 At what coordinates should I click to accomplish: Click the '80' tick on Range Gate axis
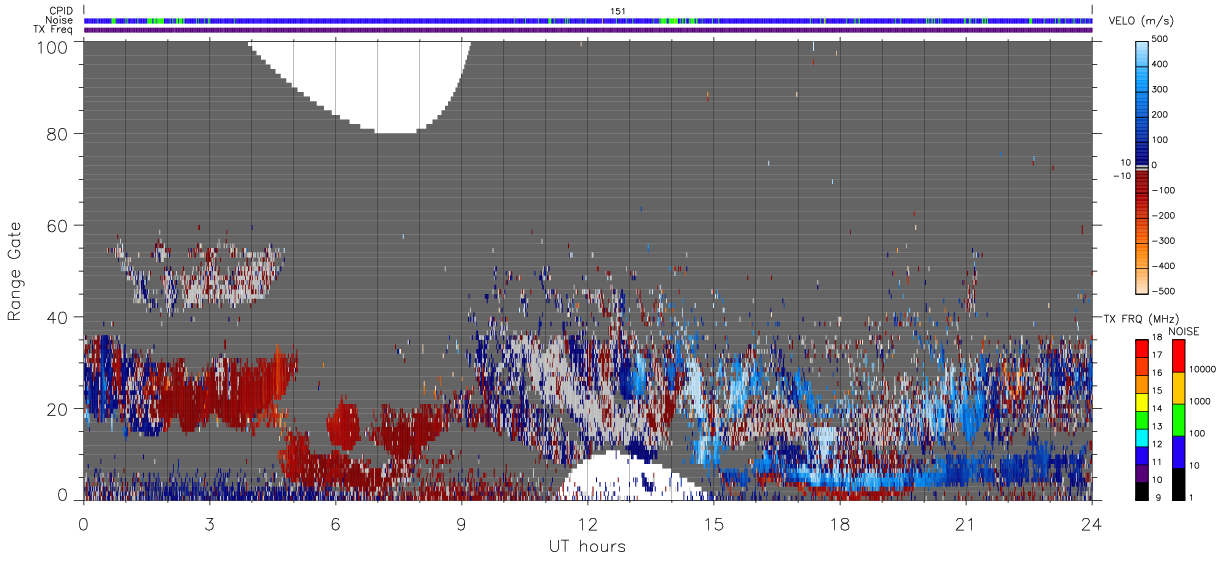coord(57,133)
